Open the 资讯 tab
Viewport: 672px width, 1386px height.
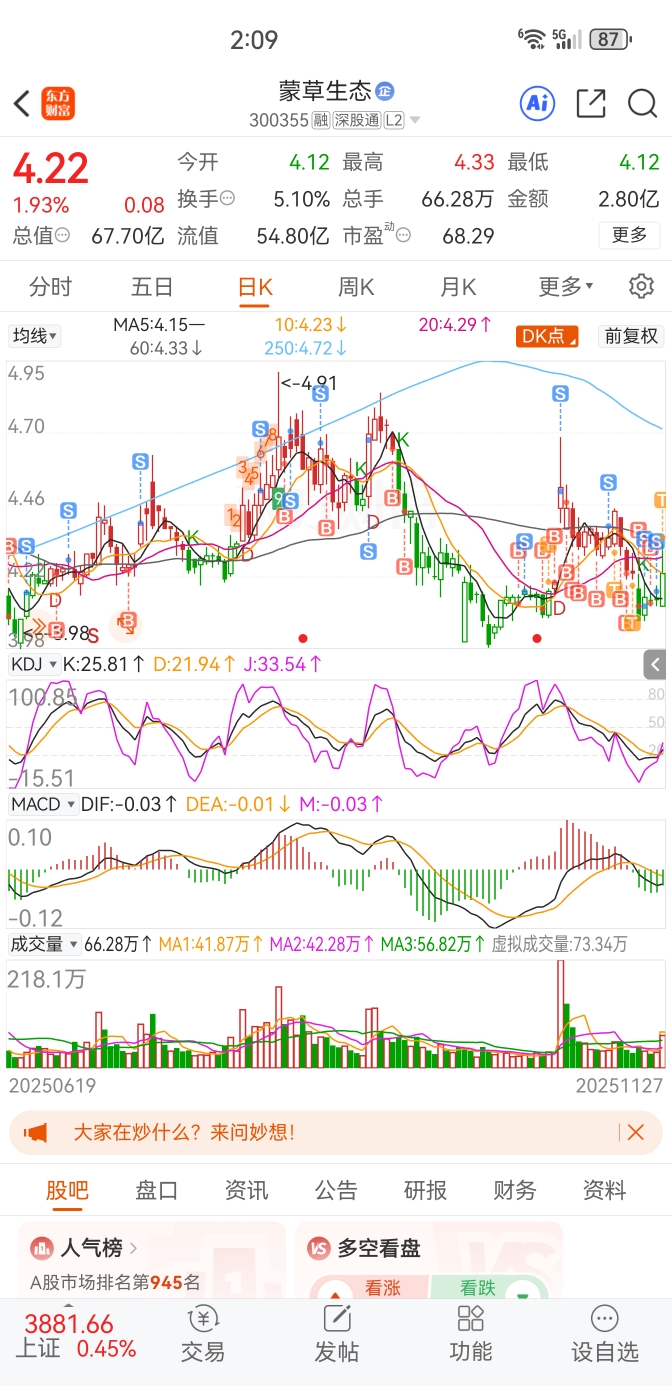click(246, 1190)
